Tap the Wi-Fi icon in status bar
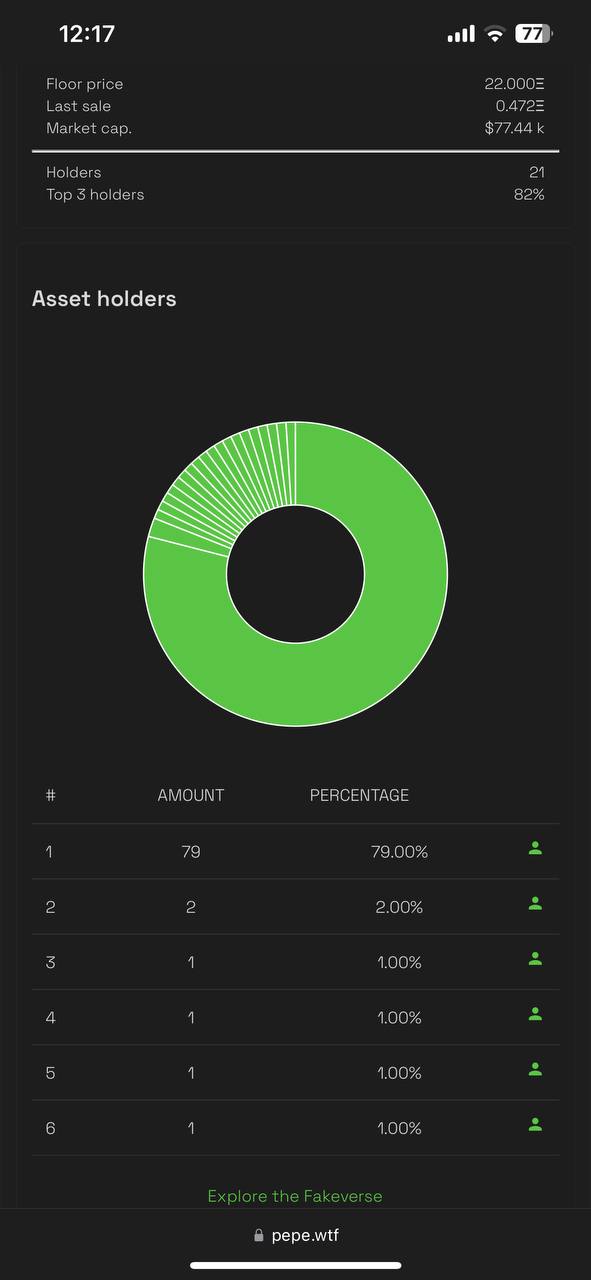Image resolution: width=591 pixels, height=1280 pixels. pyautogui.click(x=494, y=34)
